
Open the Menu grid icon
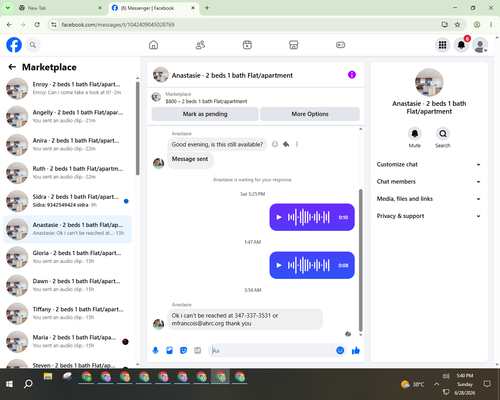click(442, 45)
